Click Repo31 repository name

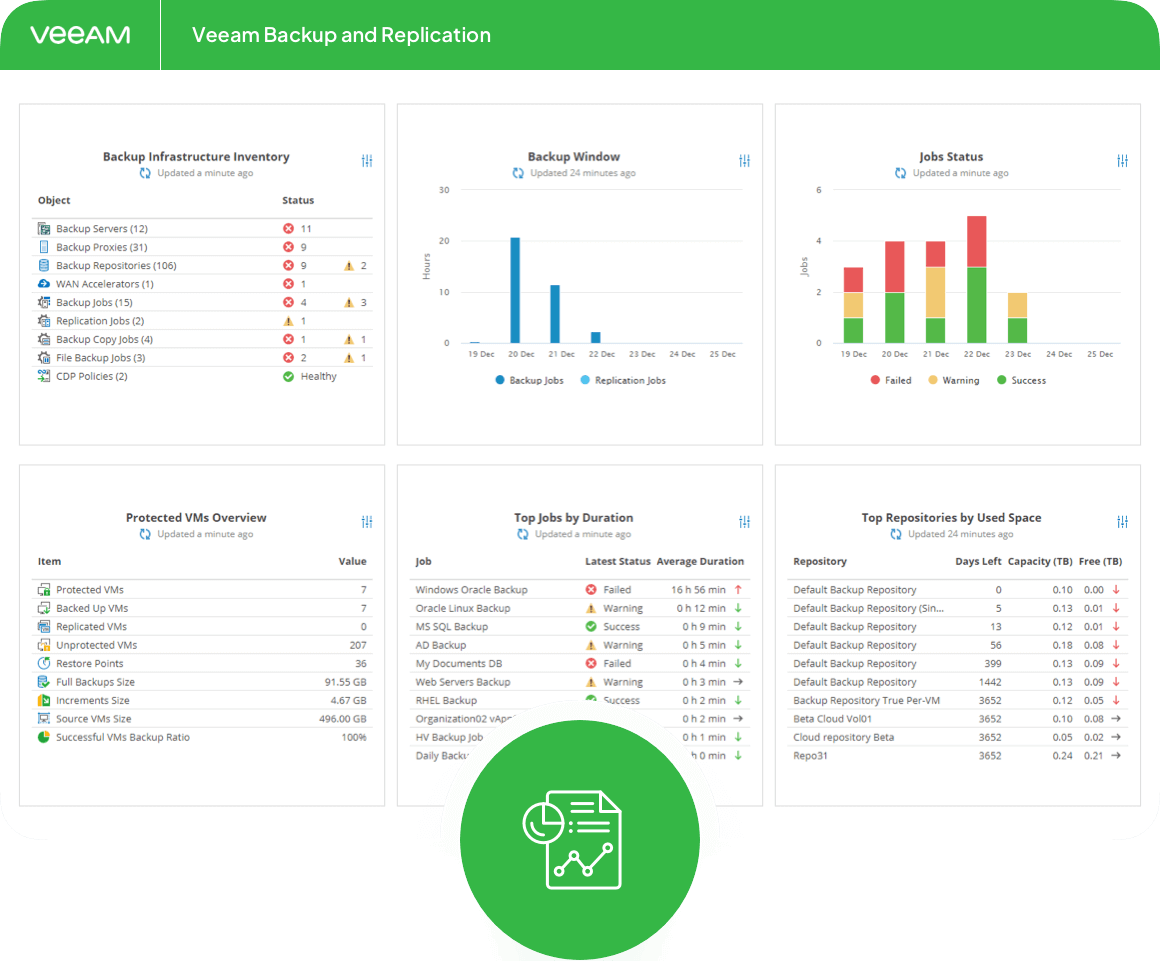coord(810,756)
